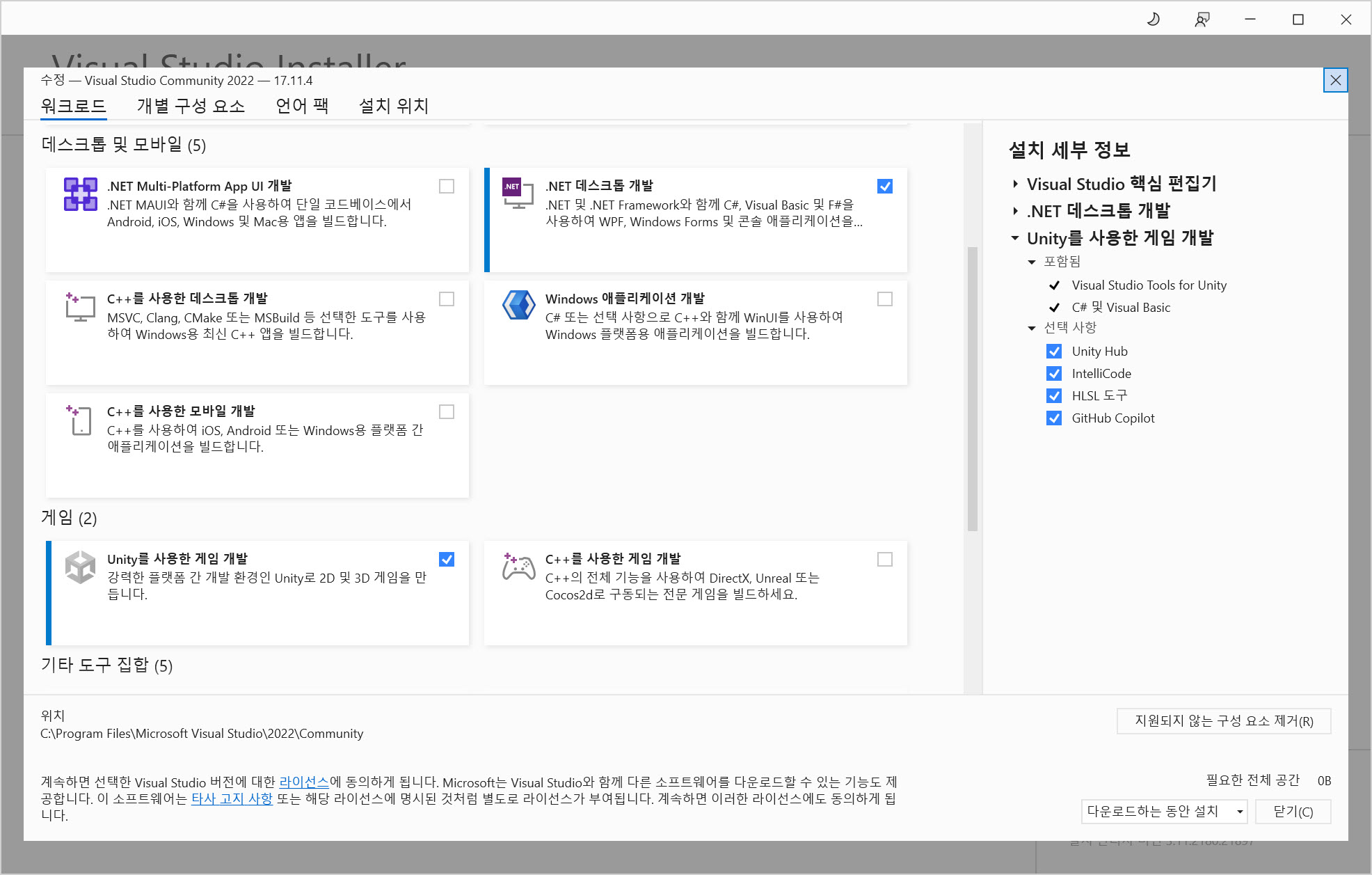Click the 지원되지 않는 구성 요소 제거 button
The height and width of the screenshot is (875, 1372).
[x=1223, y=721]
